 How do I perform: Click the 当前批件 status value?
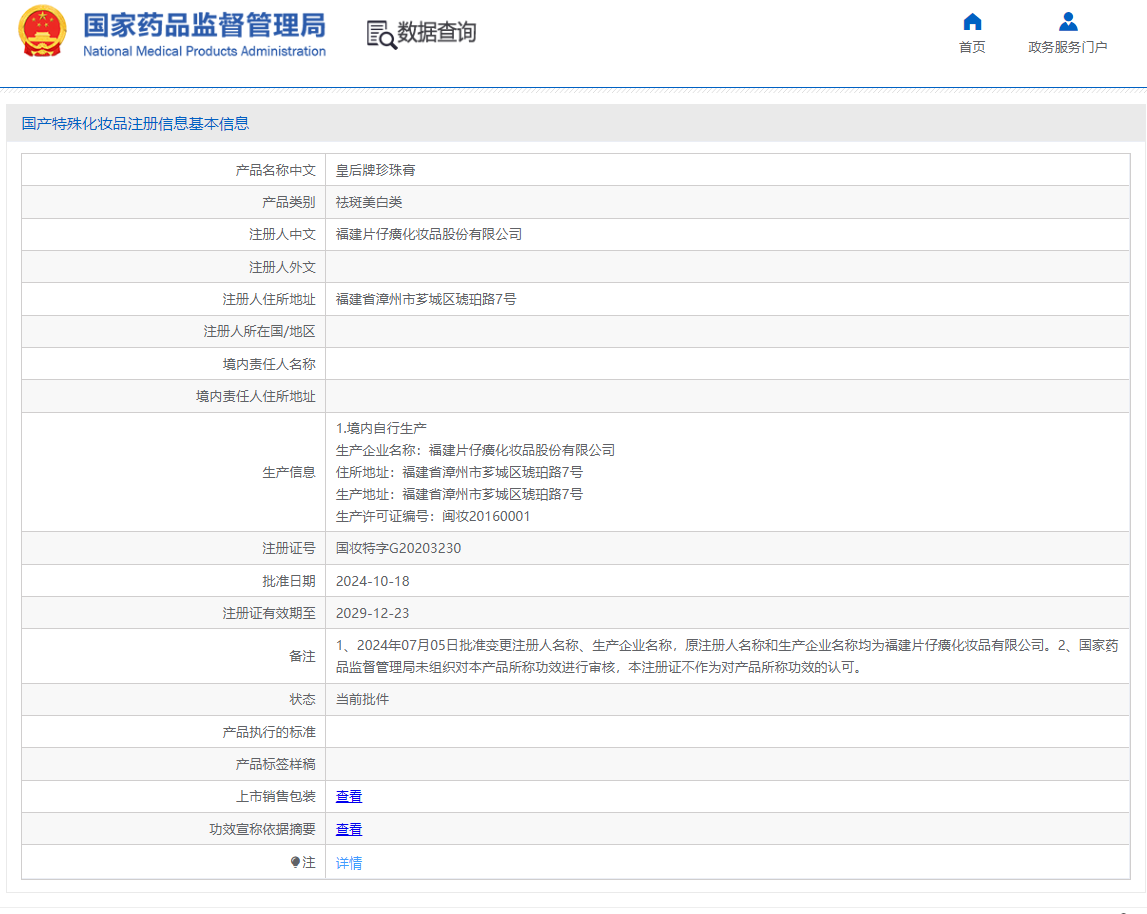(362, 699)
